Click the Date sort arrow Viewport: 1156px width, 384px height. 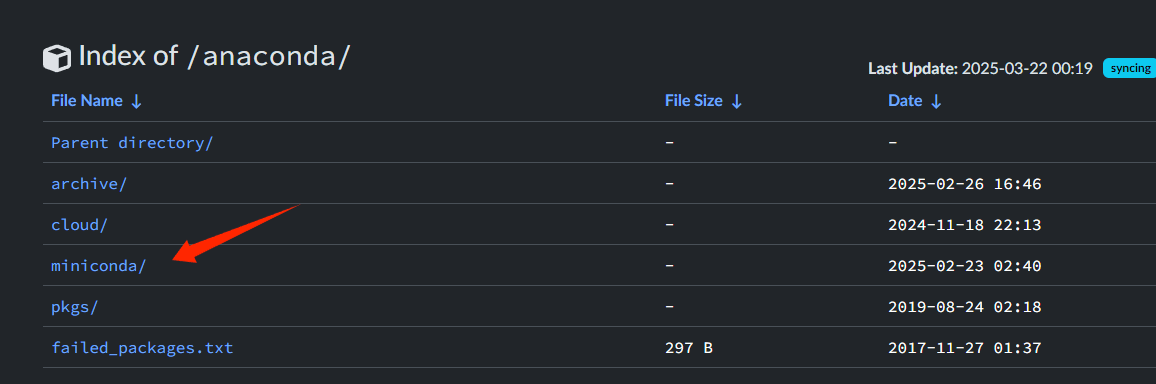coord(936,102)
